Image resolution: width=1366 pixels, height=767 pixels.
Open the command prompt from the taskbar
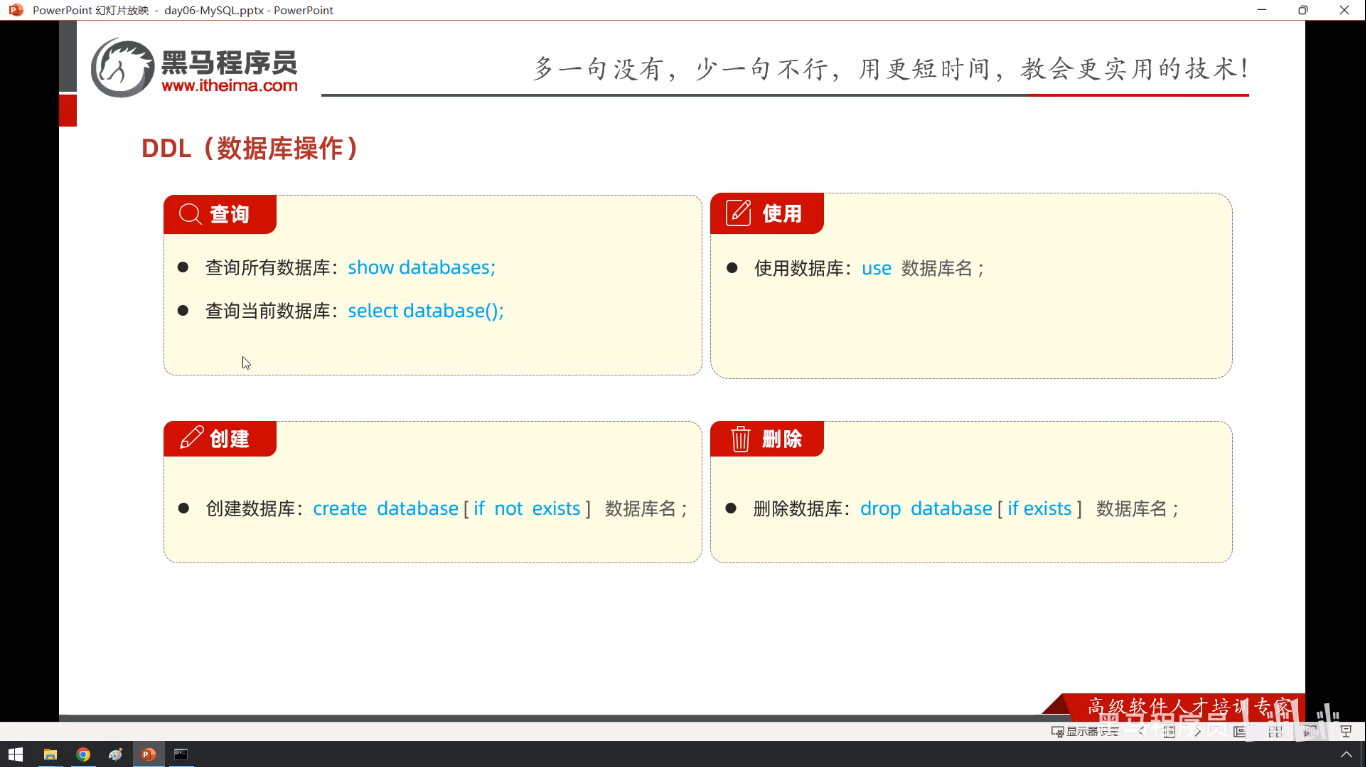pos(181,754)
